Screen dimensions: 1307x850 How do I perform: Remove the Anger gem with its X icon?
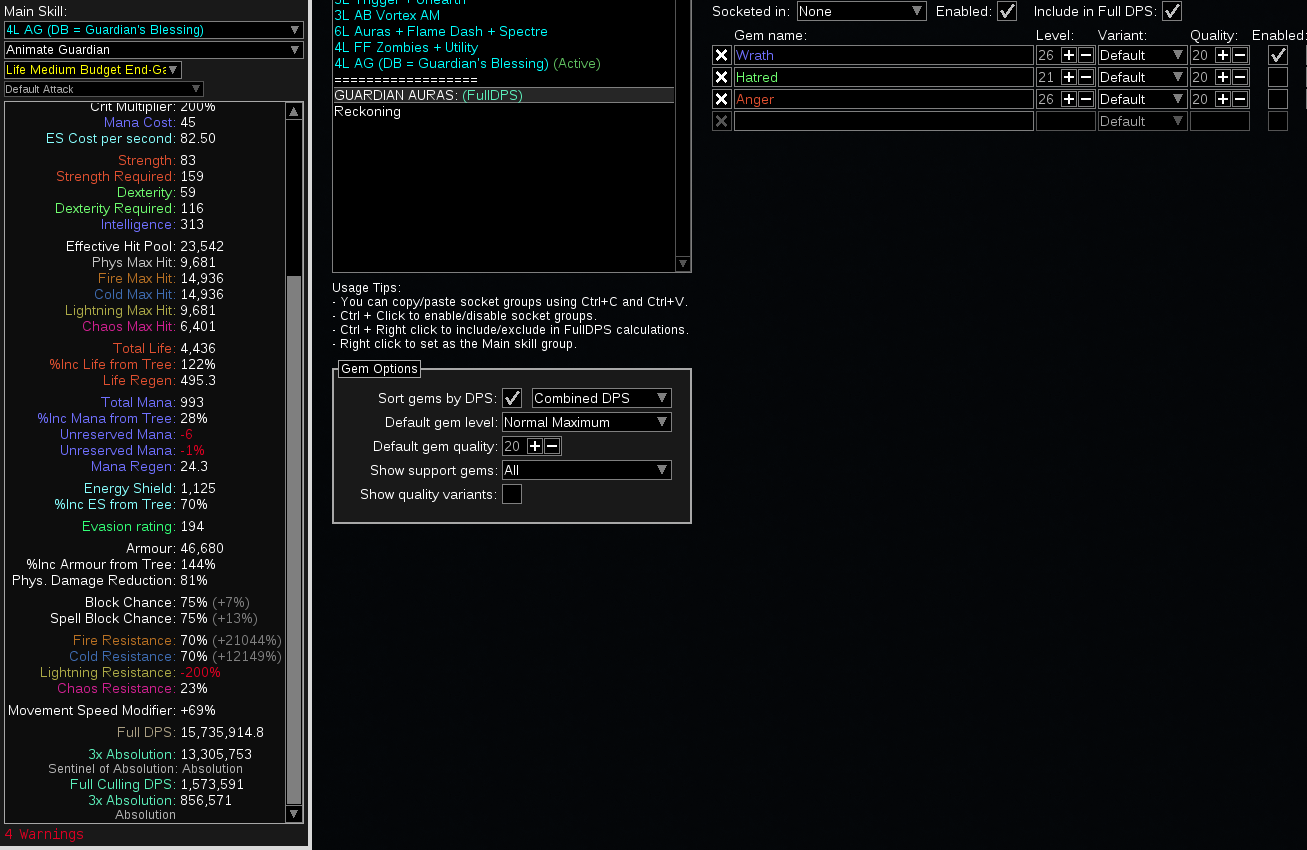tap(721, 99)
